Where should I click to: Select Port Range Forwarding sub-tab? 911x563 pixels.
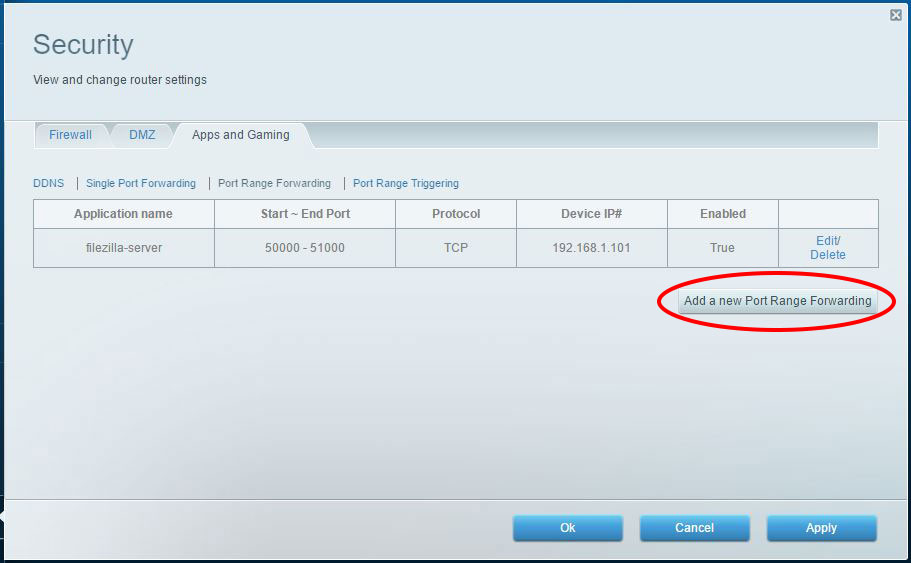274,183
